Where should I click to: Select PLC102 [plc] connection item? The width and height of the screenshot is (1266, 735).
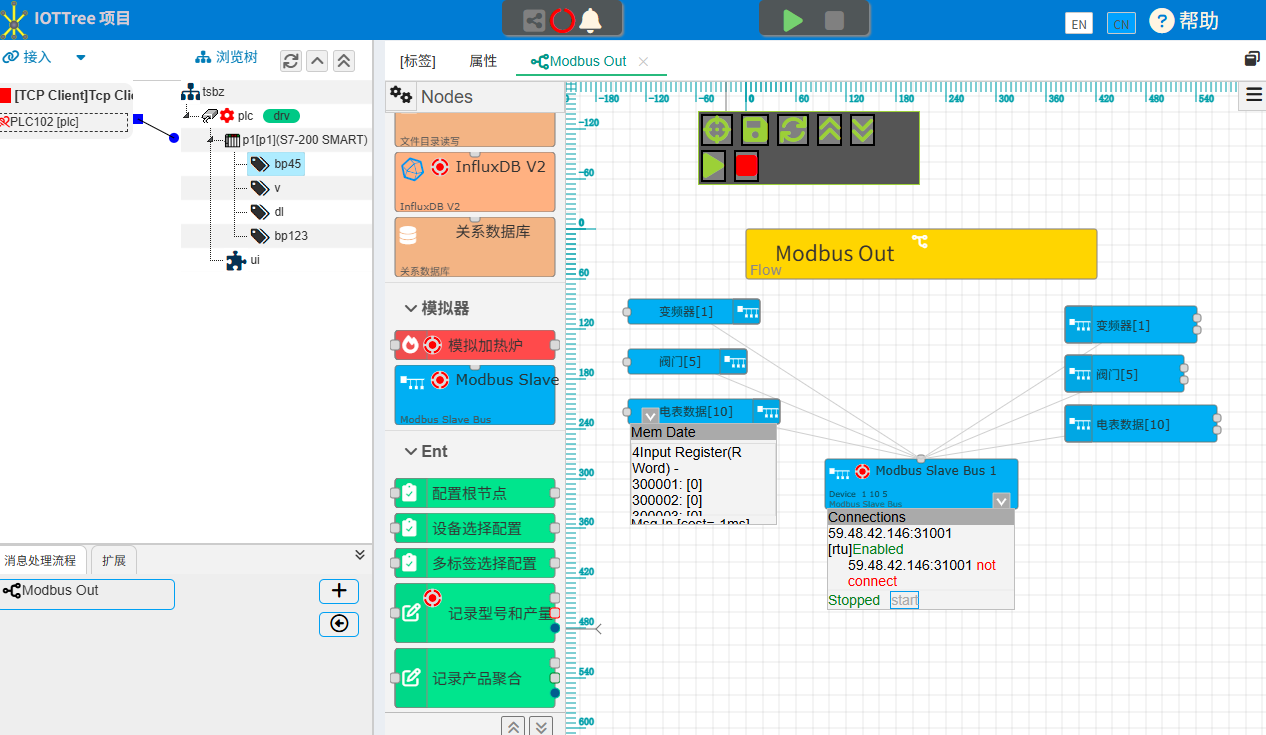(64, 122)
